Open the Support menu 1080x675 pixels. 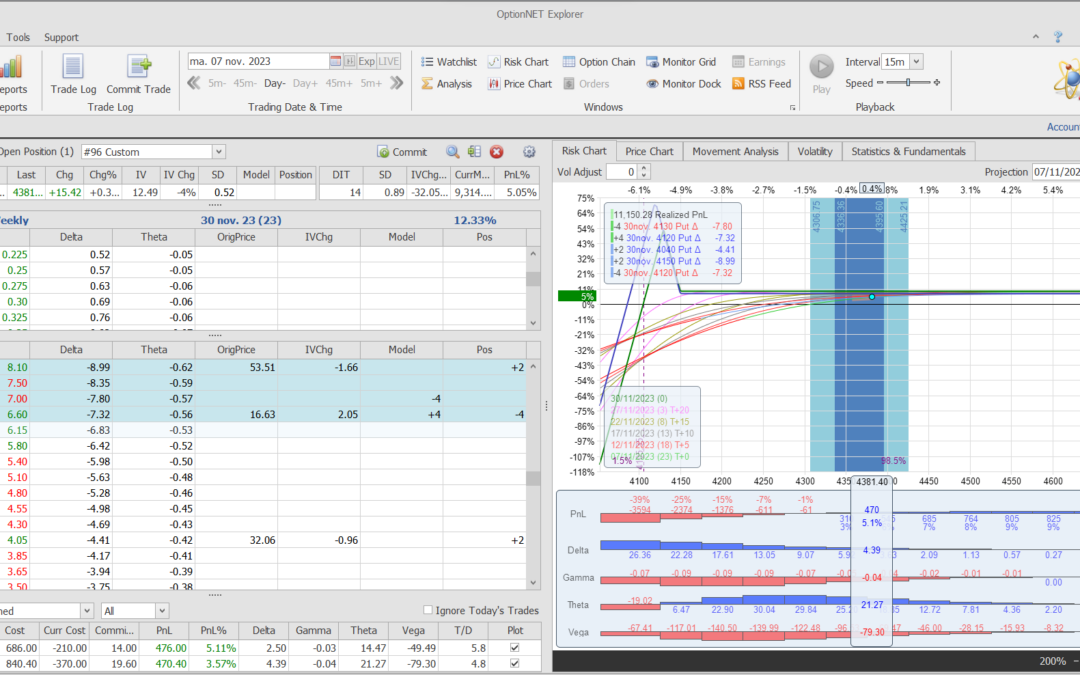tap(61, 37)
